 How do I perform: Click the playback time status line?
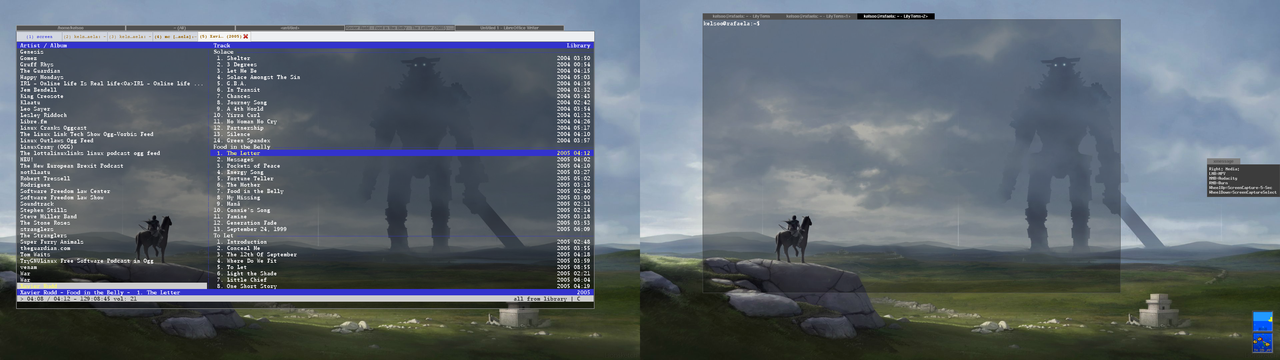coord(305,299)
